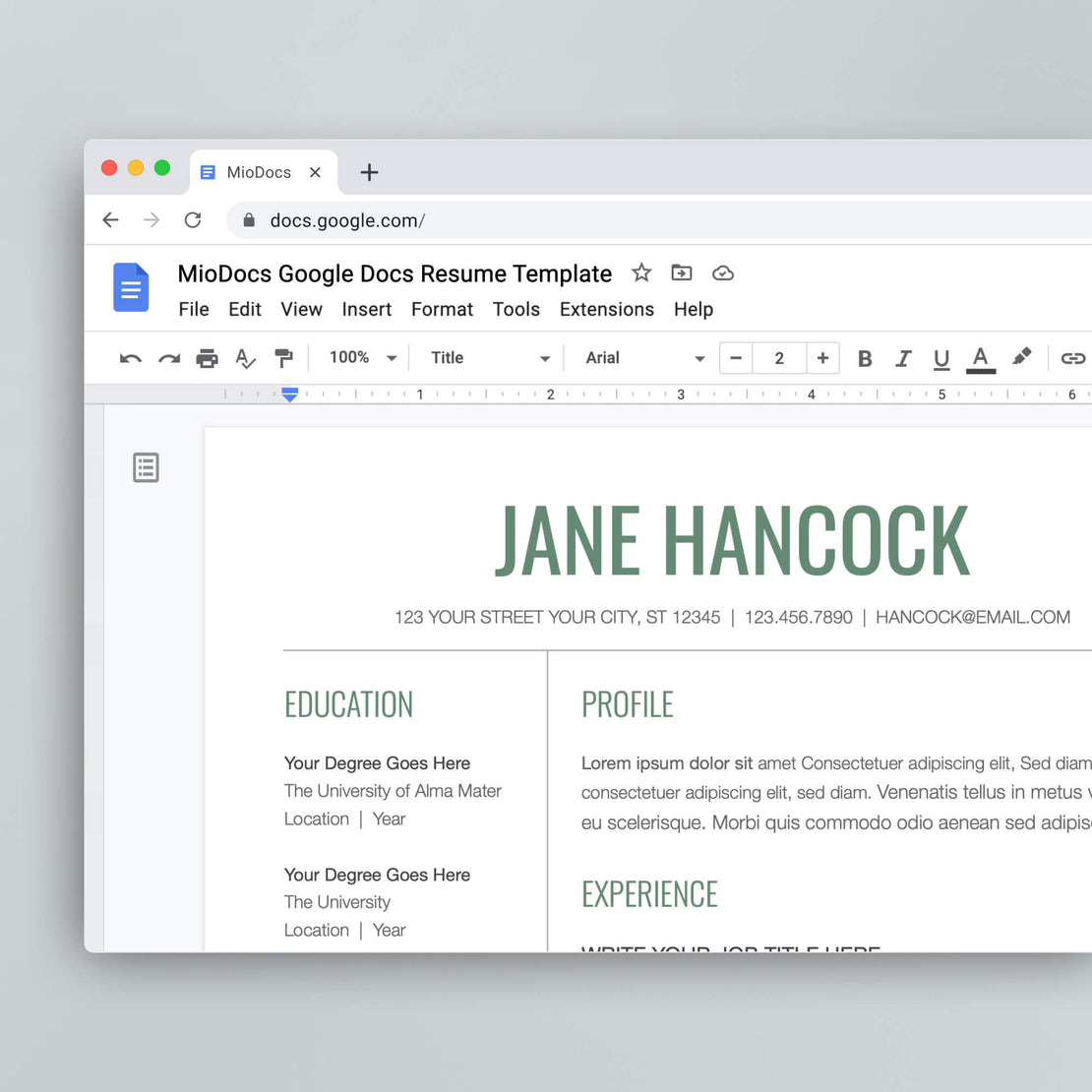Toggle underline formatting
This screenshot has height=1092, width=1092.
pos(940,358)
